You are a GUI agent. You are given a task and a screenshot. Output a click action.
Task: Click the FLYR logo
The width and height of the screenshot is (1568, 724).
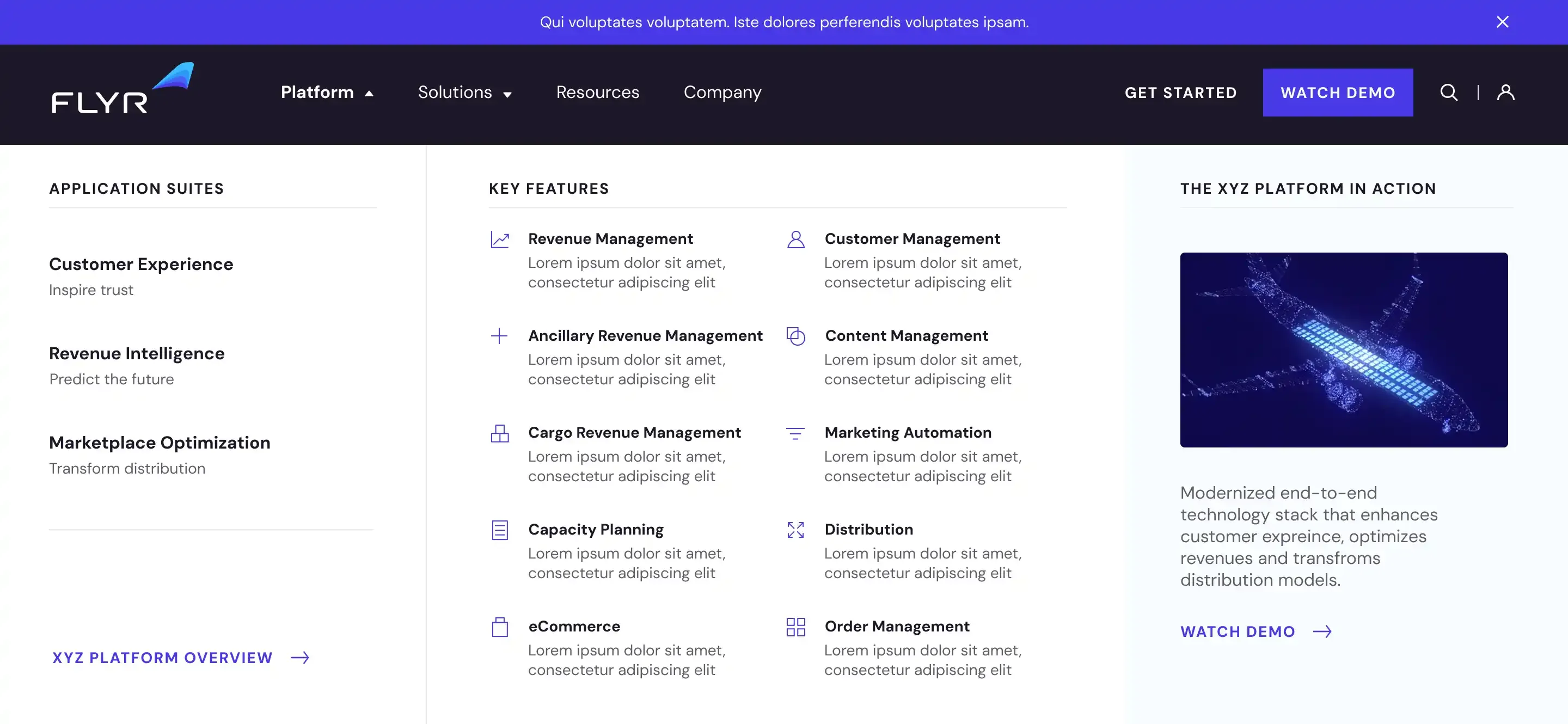tap(122, 88)
